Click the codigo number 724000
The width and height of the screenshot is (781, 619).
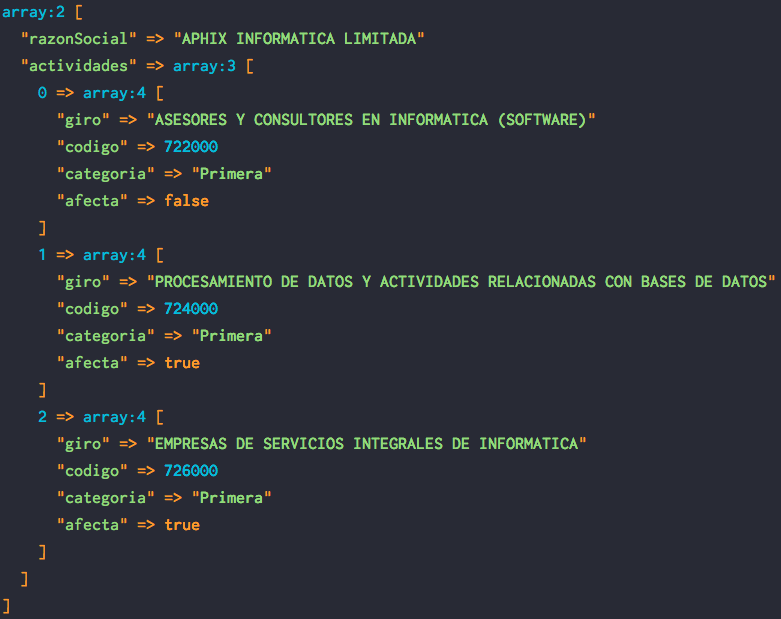191,309
